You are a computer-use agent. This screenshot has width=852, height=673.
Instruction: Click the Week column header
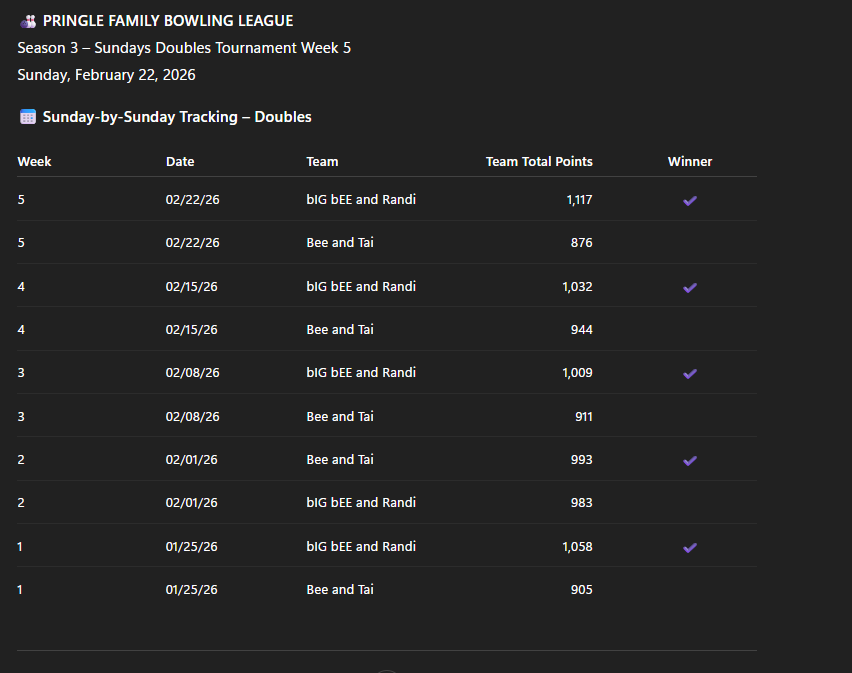point(35,161)
